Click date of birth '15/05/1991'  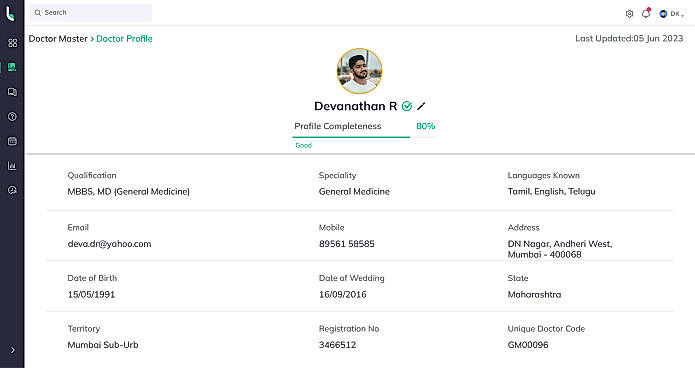point(91,294)
